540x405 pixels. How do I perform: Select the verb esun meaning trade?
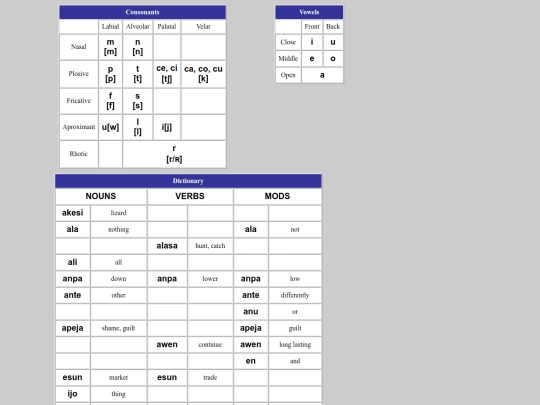point(167,377)
